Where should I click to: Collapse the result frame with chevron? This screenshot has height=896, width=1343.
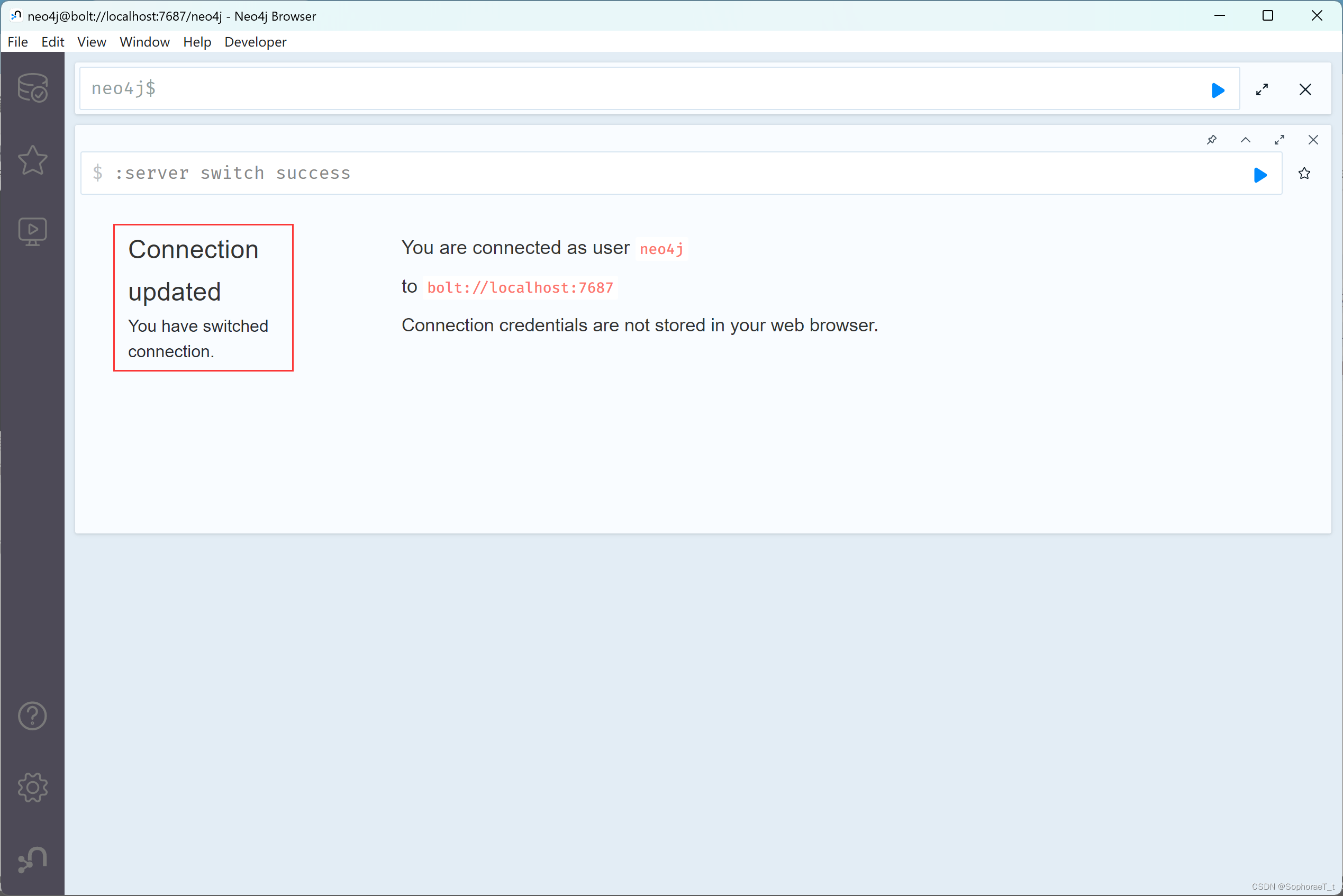point(1245,140)
